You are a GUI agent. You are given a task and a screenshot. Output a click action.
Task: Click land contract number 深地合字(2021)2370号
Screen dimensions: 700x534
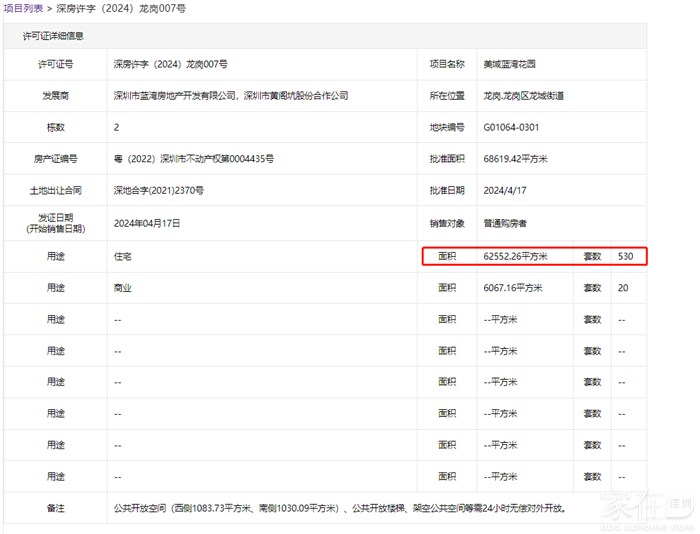click(159, 191)
